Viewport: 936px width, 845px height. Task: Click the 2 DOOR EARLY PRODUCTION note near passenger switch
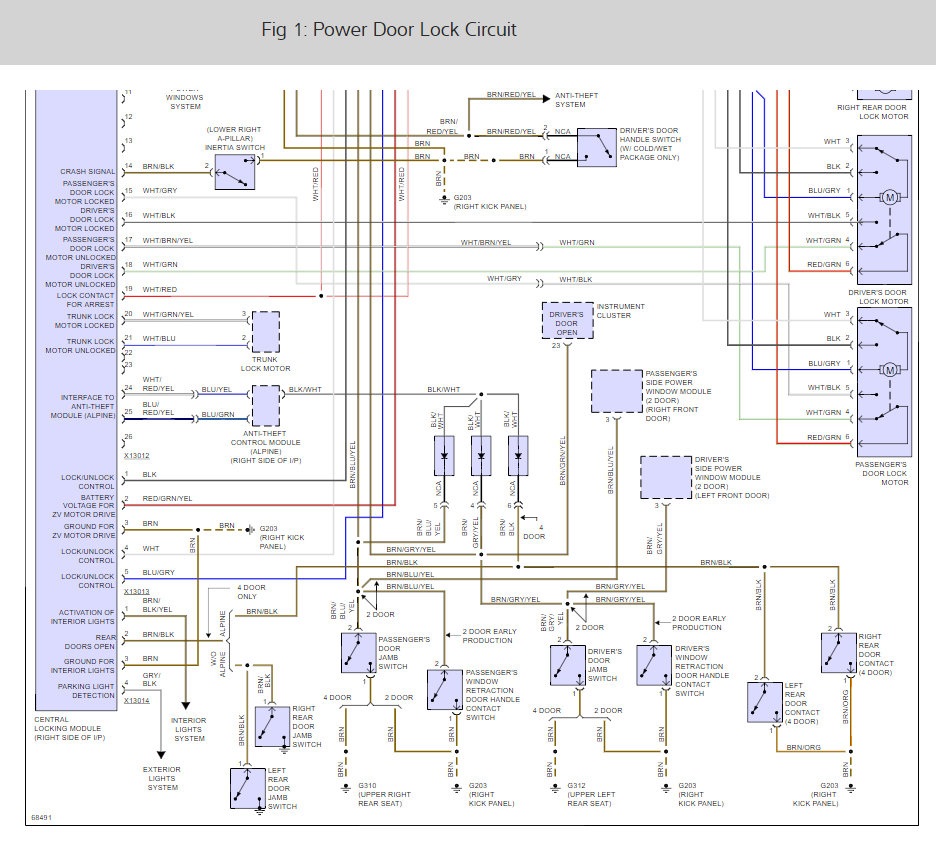[489, 636]
